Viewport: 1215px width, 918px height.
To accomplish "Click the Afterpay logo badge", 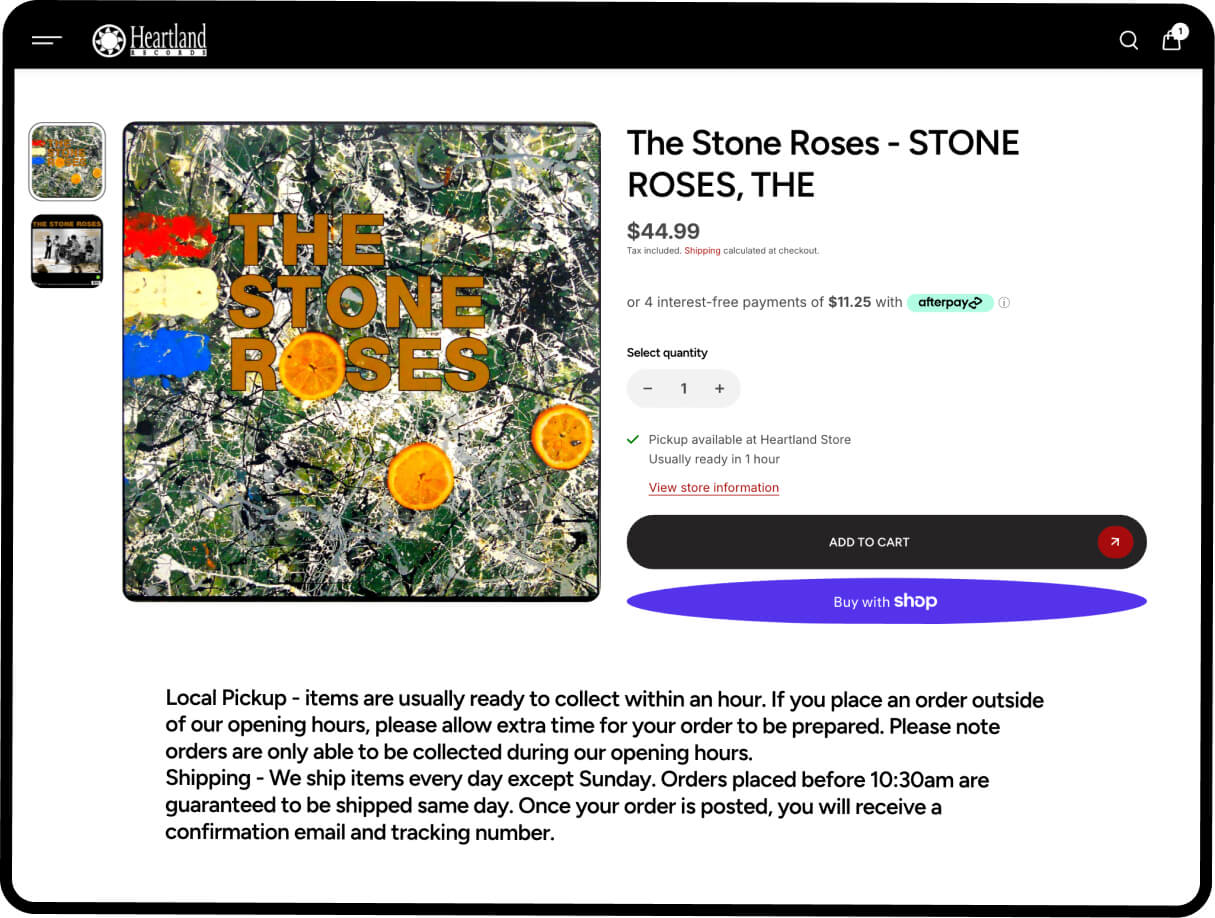I will [x=950, y=302].
